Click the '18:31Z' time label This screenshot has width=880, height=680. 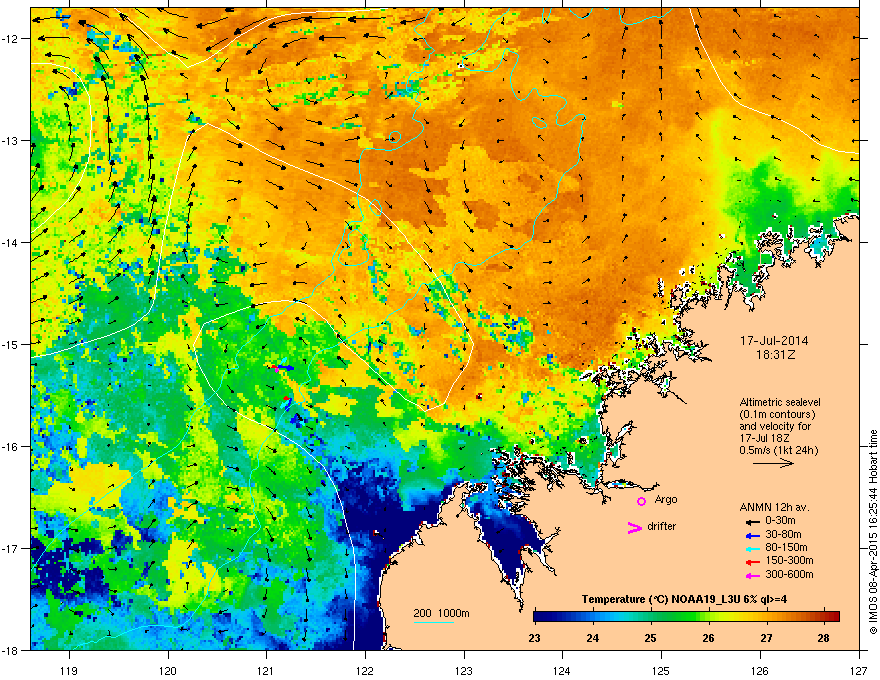[775, 355]
